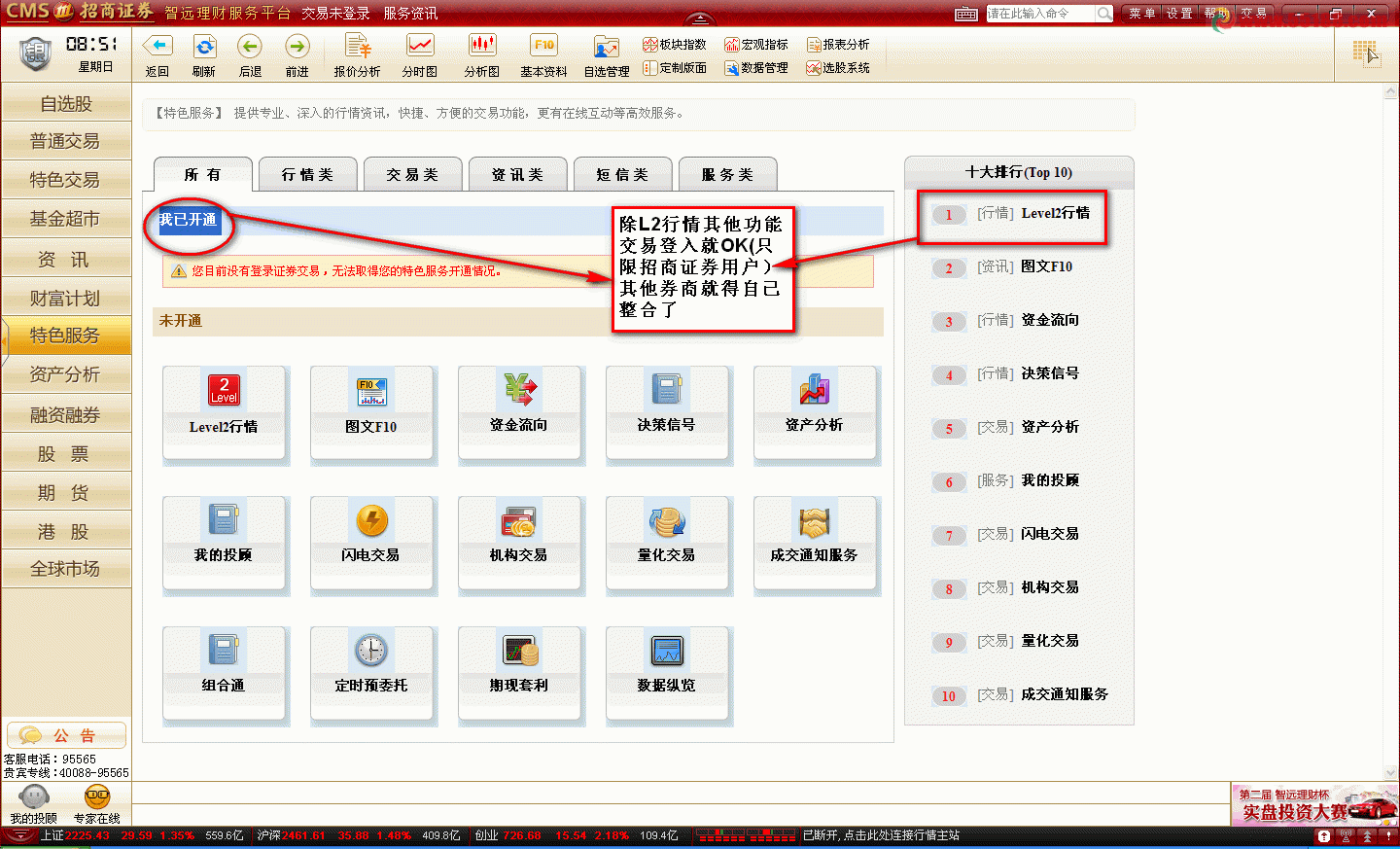This screenshot has height=849, width=1400.
Task: Click the 后退 green arrow icon
Action: [250, 46]
